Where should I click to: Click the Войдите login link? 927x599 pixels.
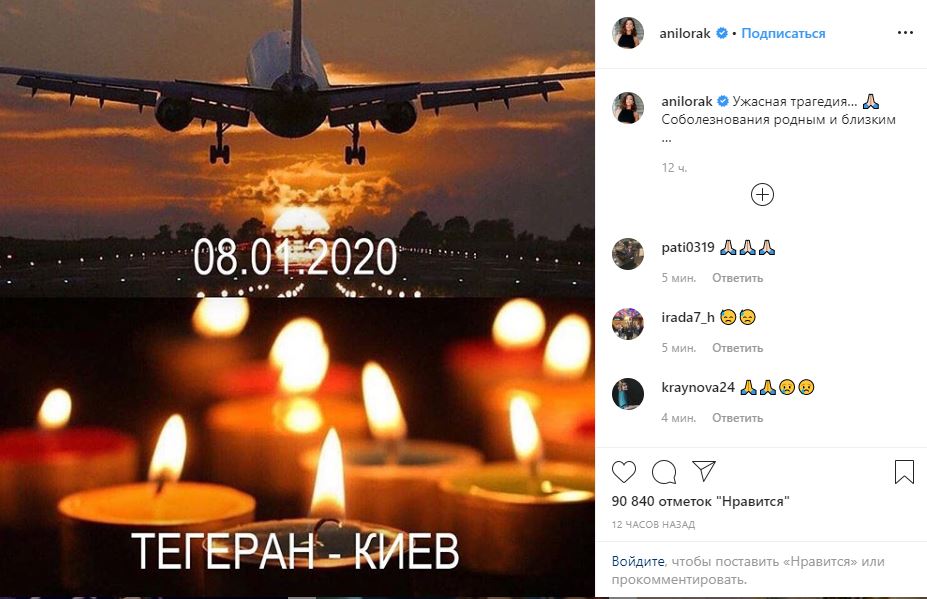(x=638, y=561)
